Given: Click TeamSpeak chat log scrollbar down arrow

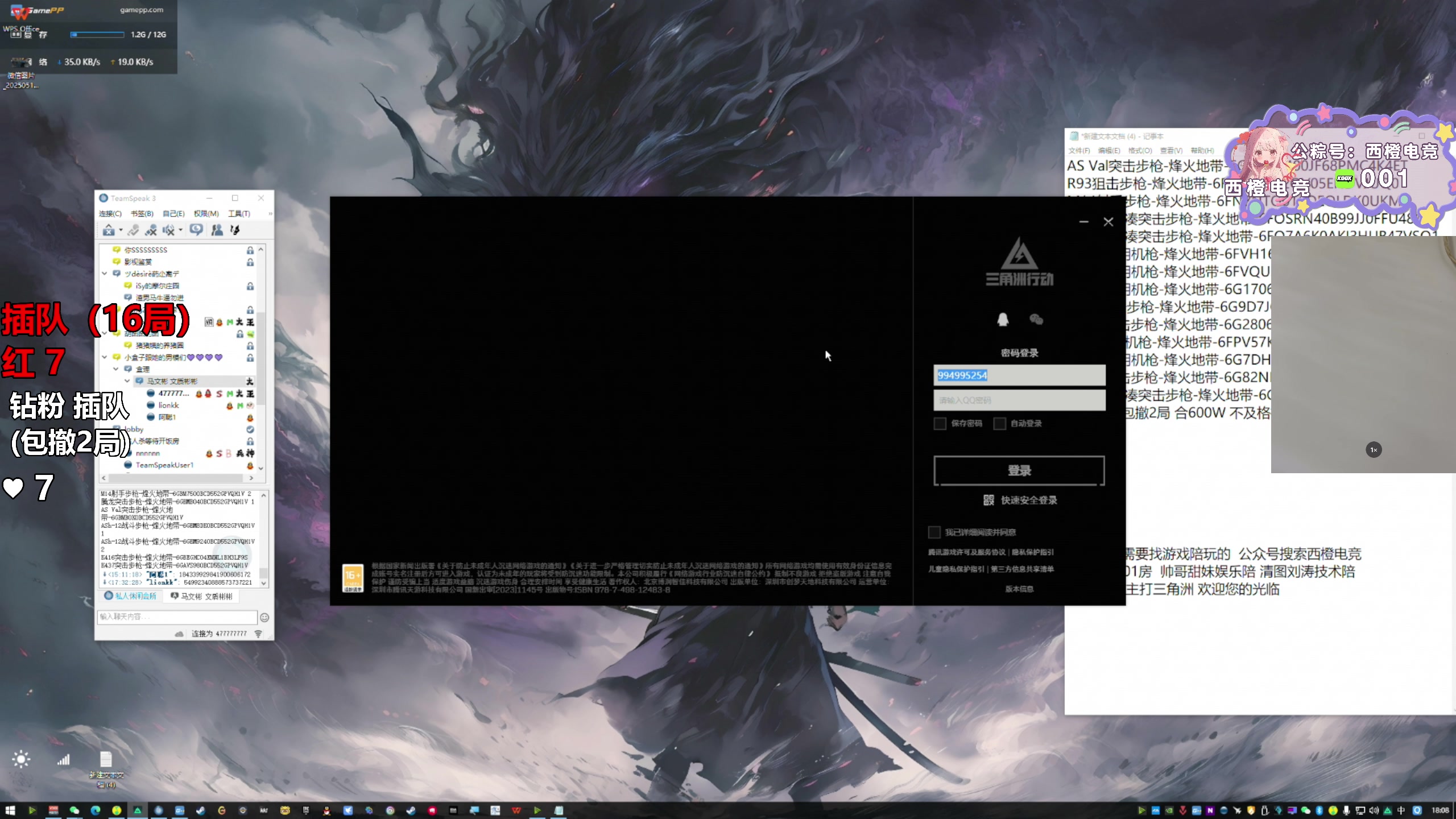Looking at the screenshot, I should coord(263,584).
